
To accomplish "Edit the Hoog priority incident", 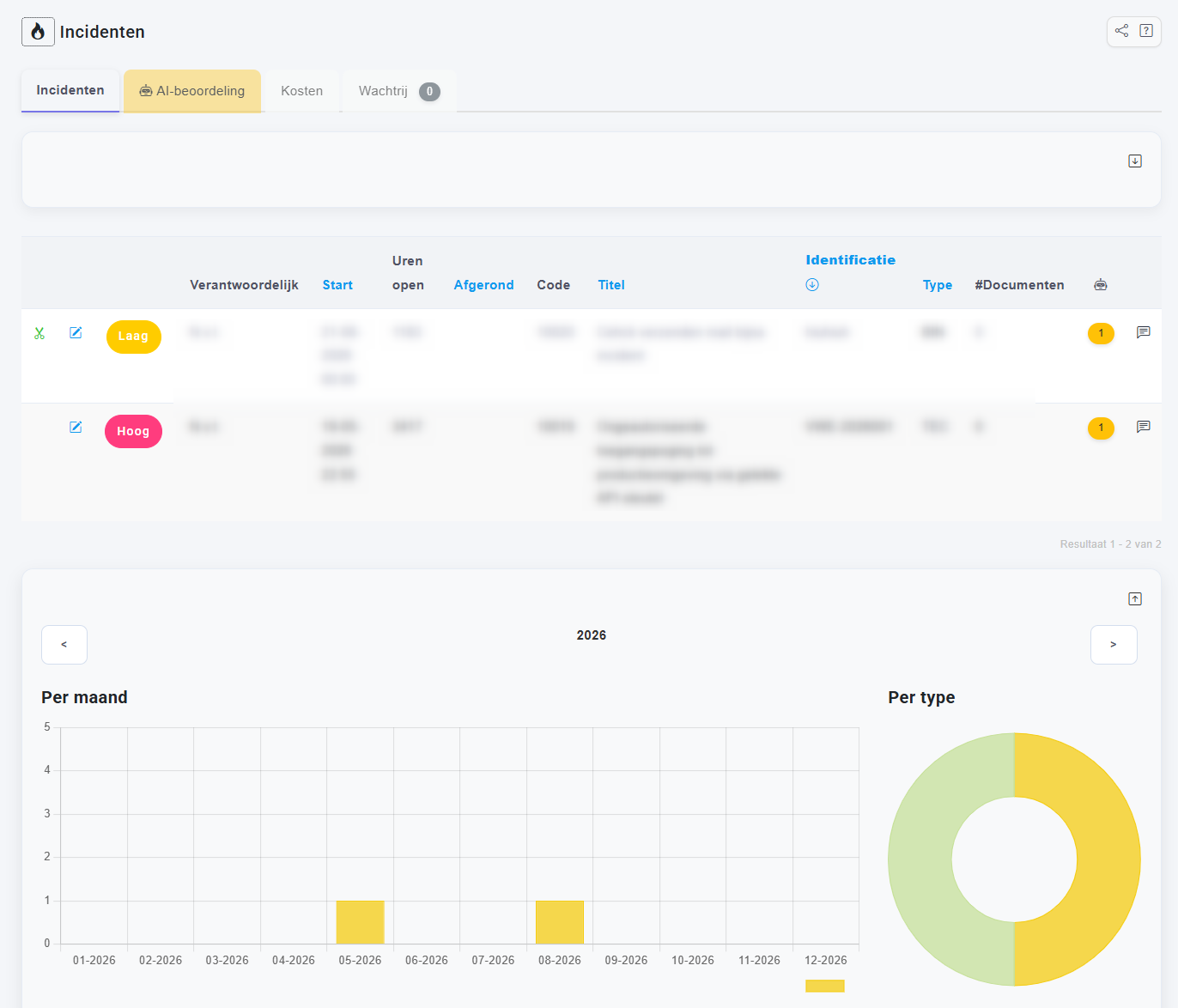I will click(76, 427).
